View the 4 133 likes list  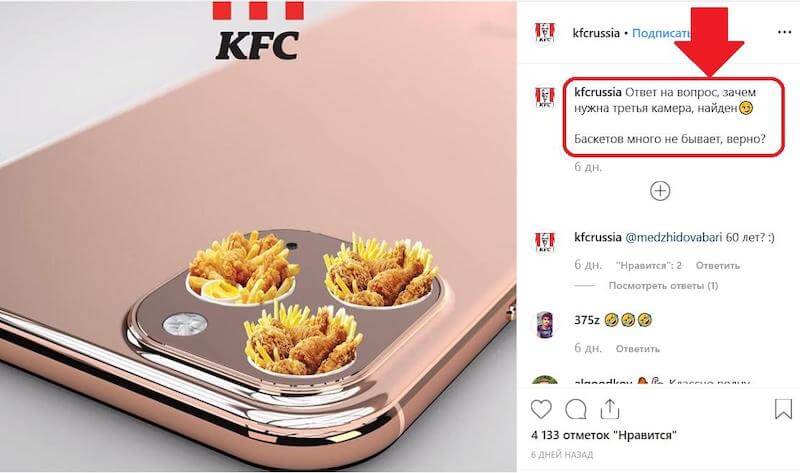point(604,435)
